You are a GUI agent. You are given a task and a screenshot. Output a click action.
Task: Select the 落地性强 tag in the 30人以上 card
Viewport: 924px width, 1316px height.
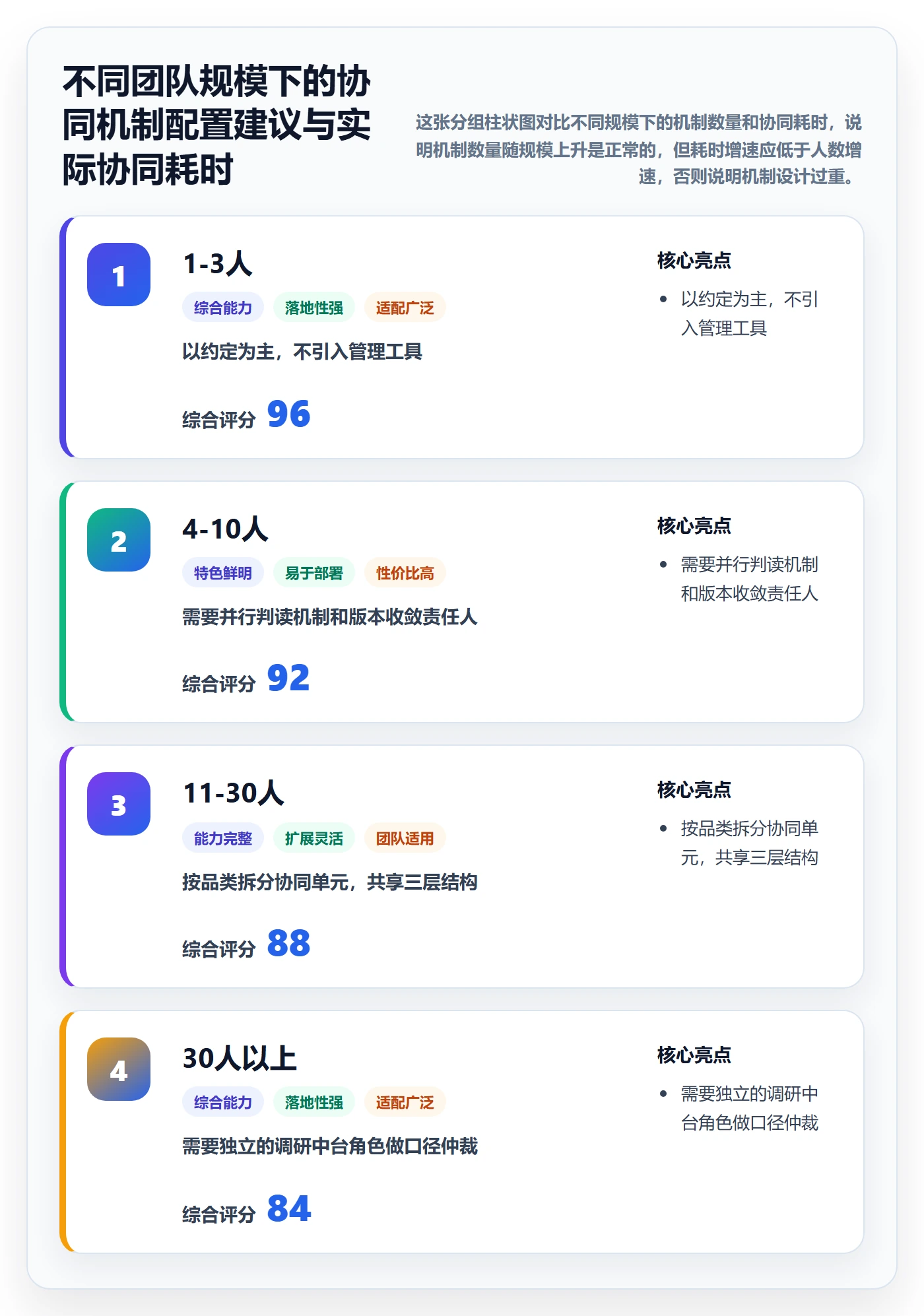click(x=314, y=1102)
